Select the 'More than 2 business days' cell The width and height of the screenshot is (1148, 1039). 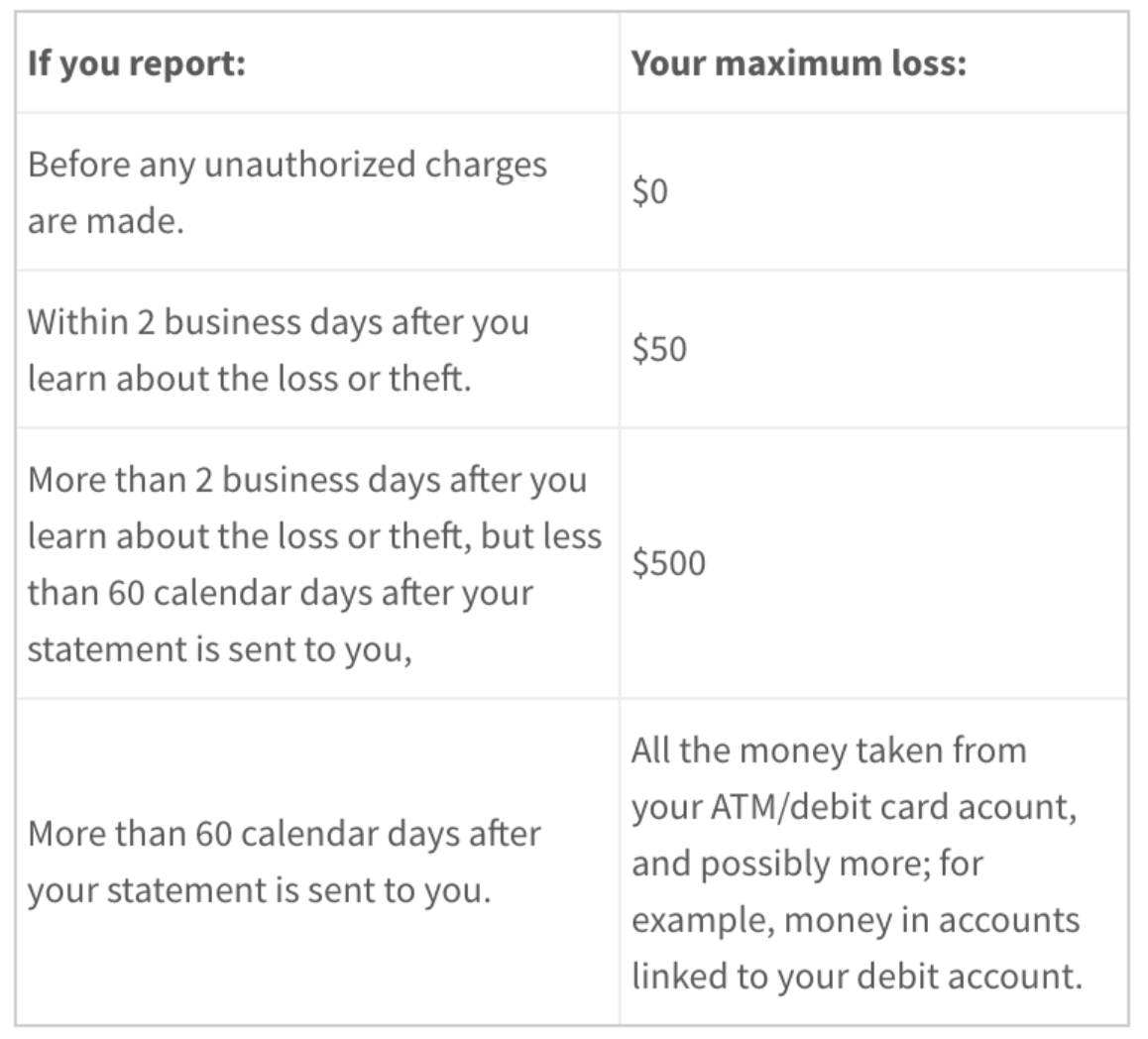(317, 564)
